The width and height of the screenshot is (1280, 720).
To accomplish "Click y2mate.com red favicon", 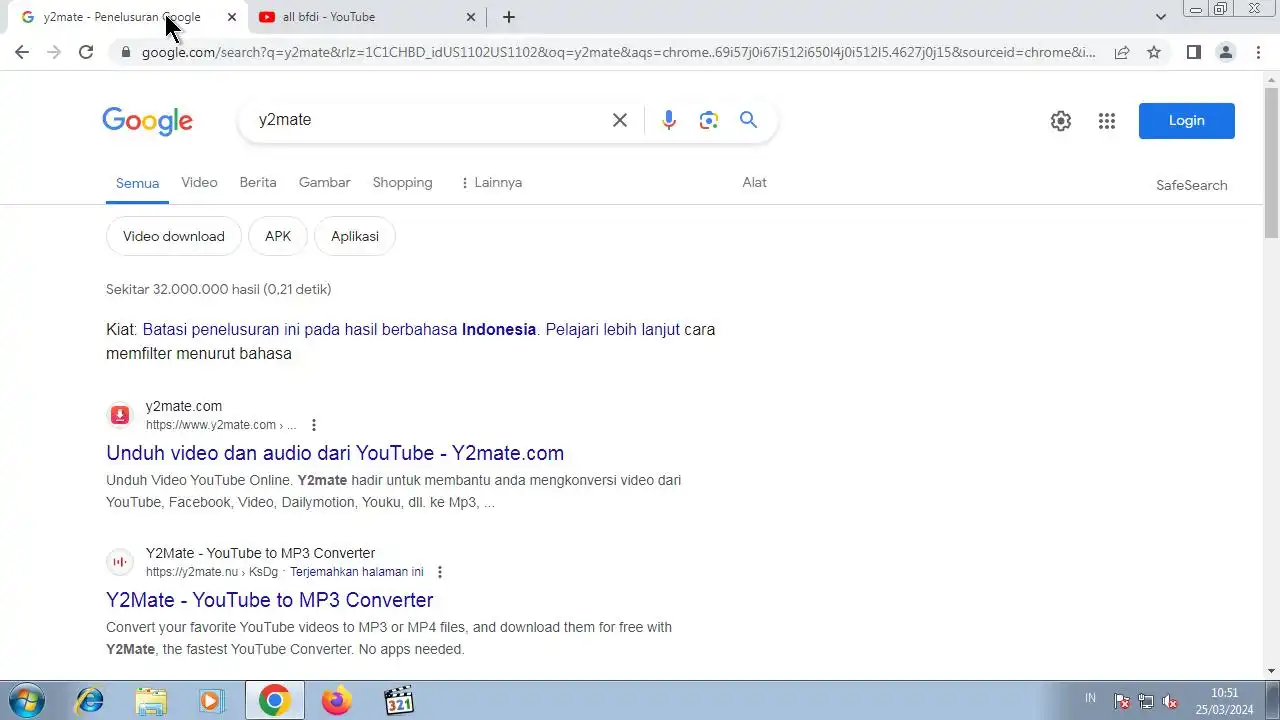I will click(120, 415).
